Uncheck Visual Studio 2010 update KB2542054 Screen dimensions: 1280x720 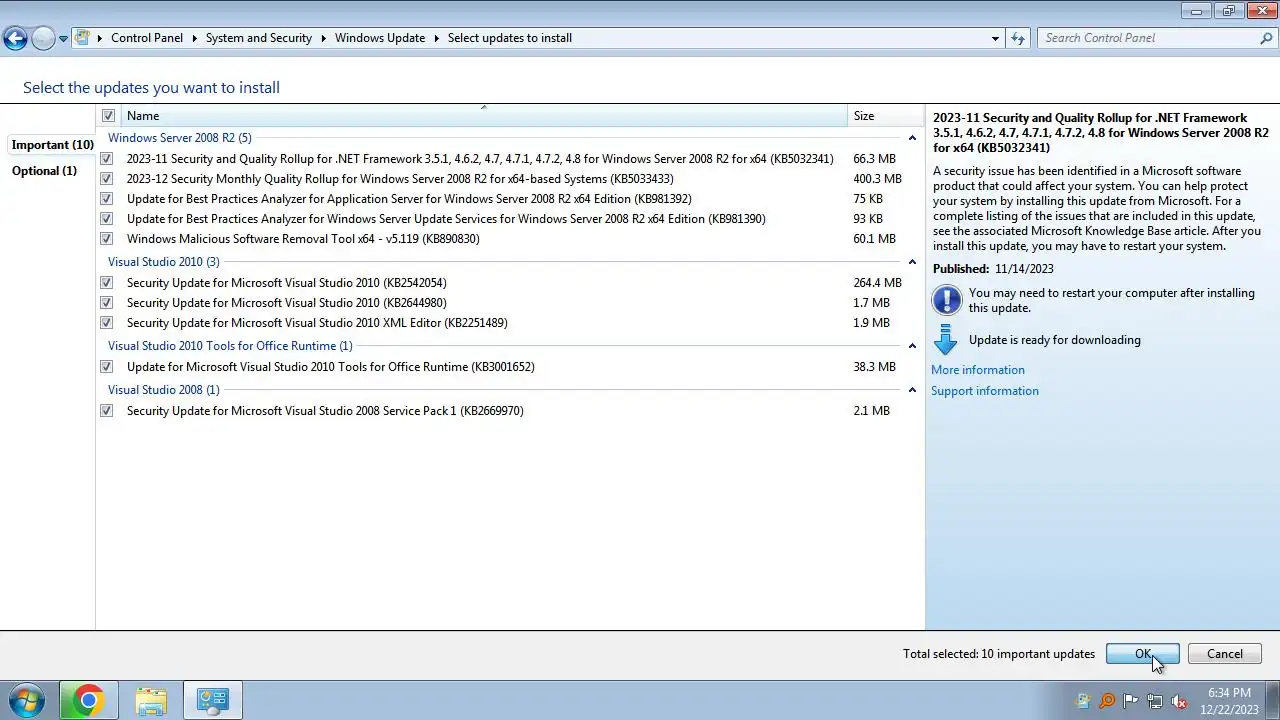(x=106, y=283)
